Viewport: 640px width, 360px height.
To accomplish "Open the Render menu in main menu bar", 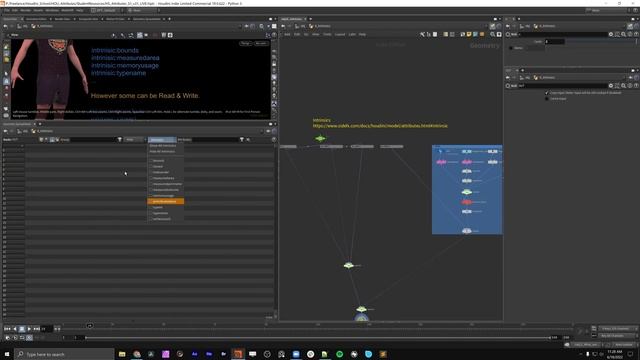I will pyautogui.click(x=25, y=10).
